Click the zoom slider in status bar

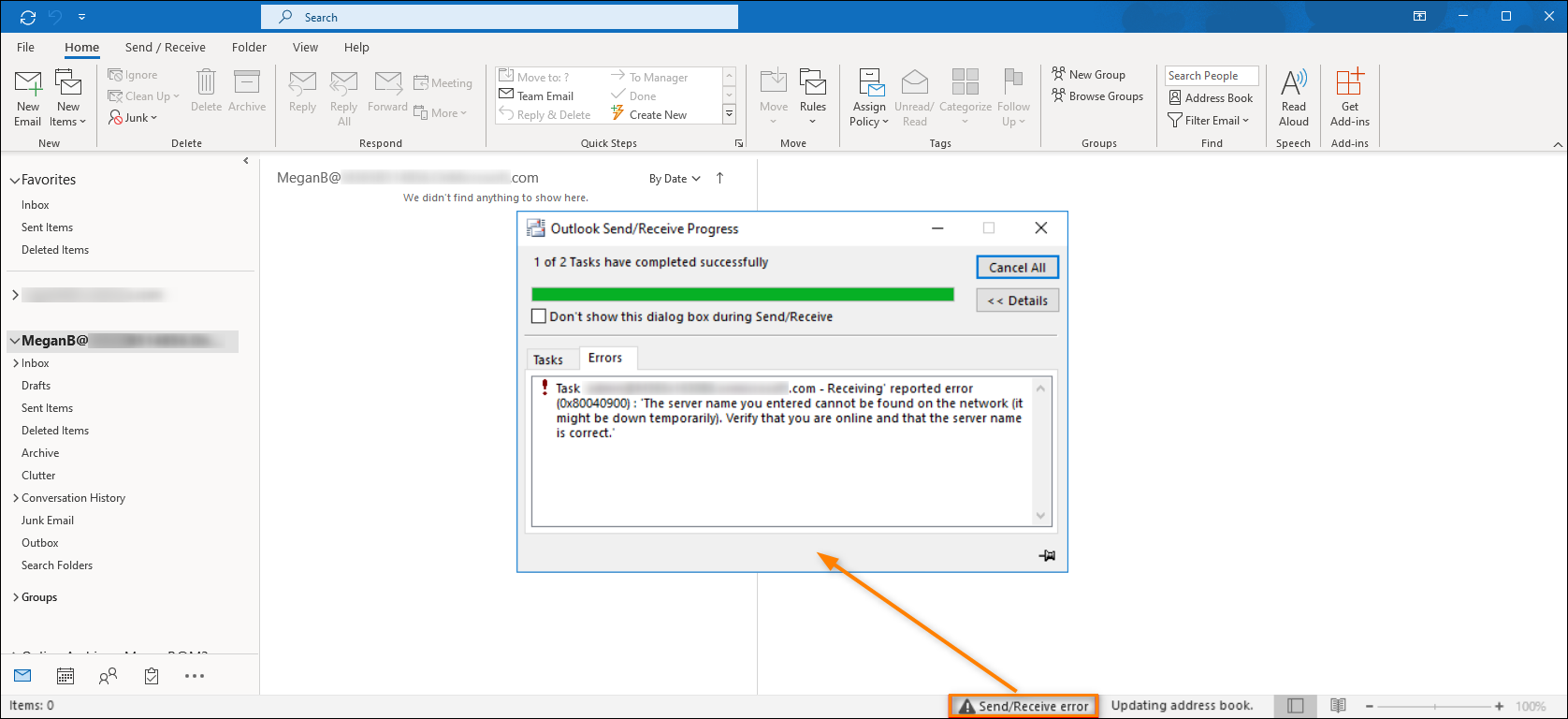(1433, 707)
